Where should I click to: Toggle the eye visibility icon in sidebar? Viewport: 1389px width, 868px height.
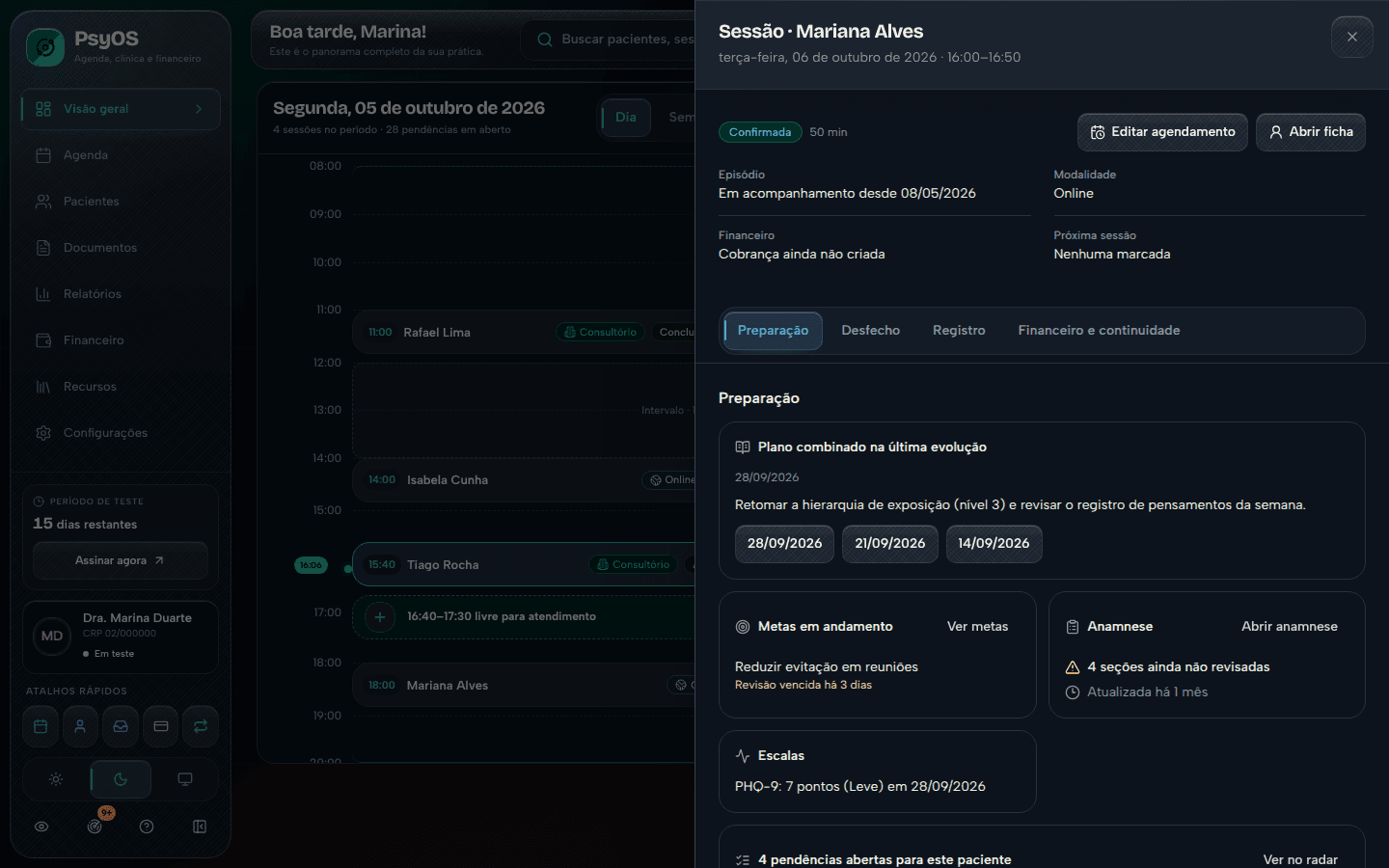click(41, 827)
